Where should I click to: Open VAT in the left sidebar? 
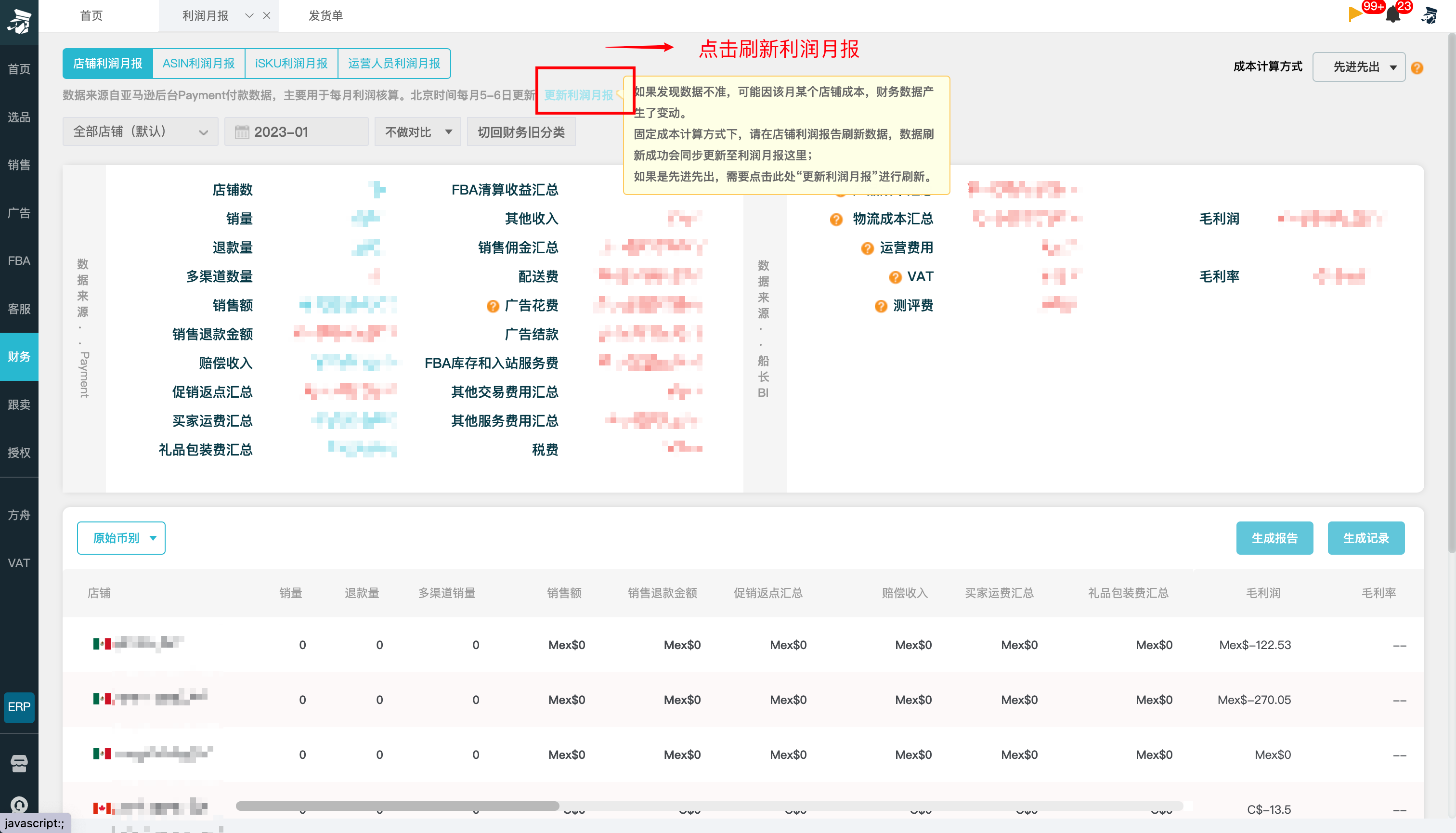point(19,563)
